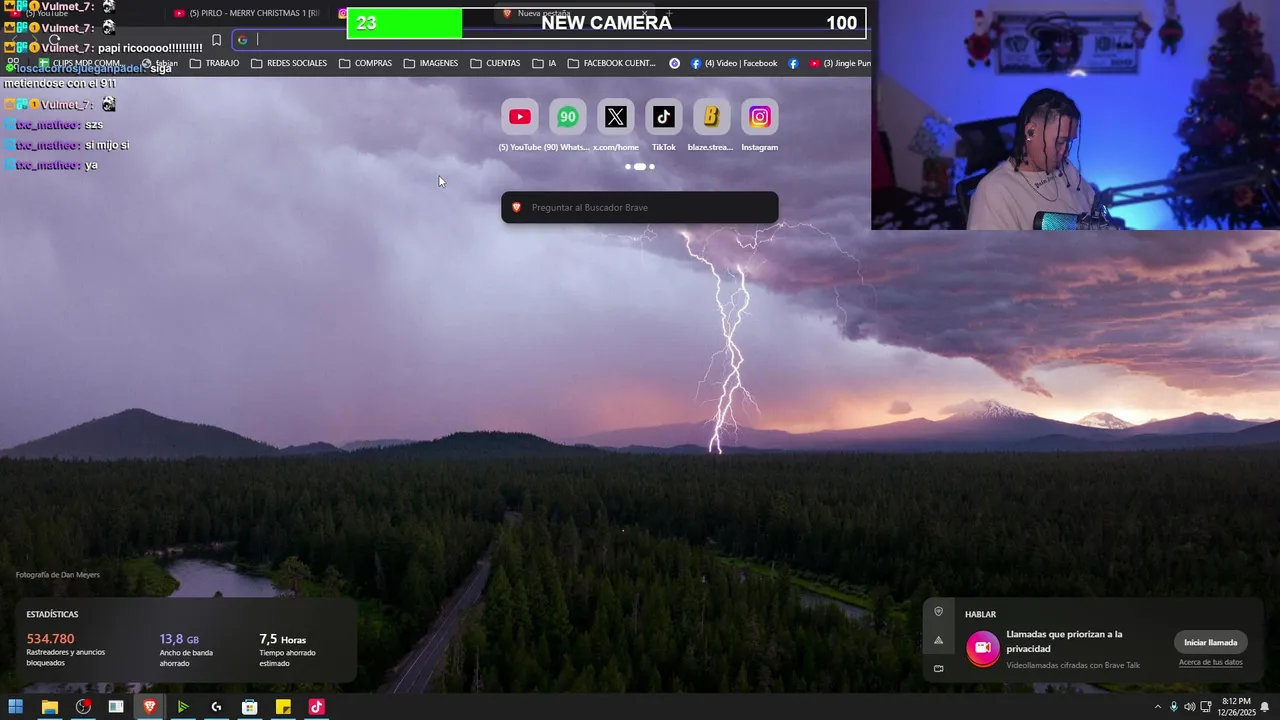Click the Fotografía de Dan Meyers credit
The width and height of the screenshot is (1280, 720).
point(58,575)
